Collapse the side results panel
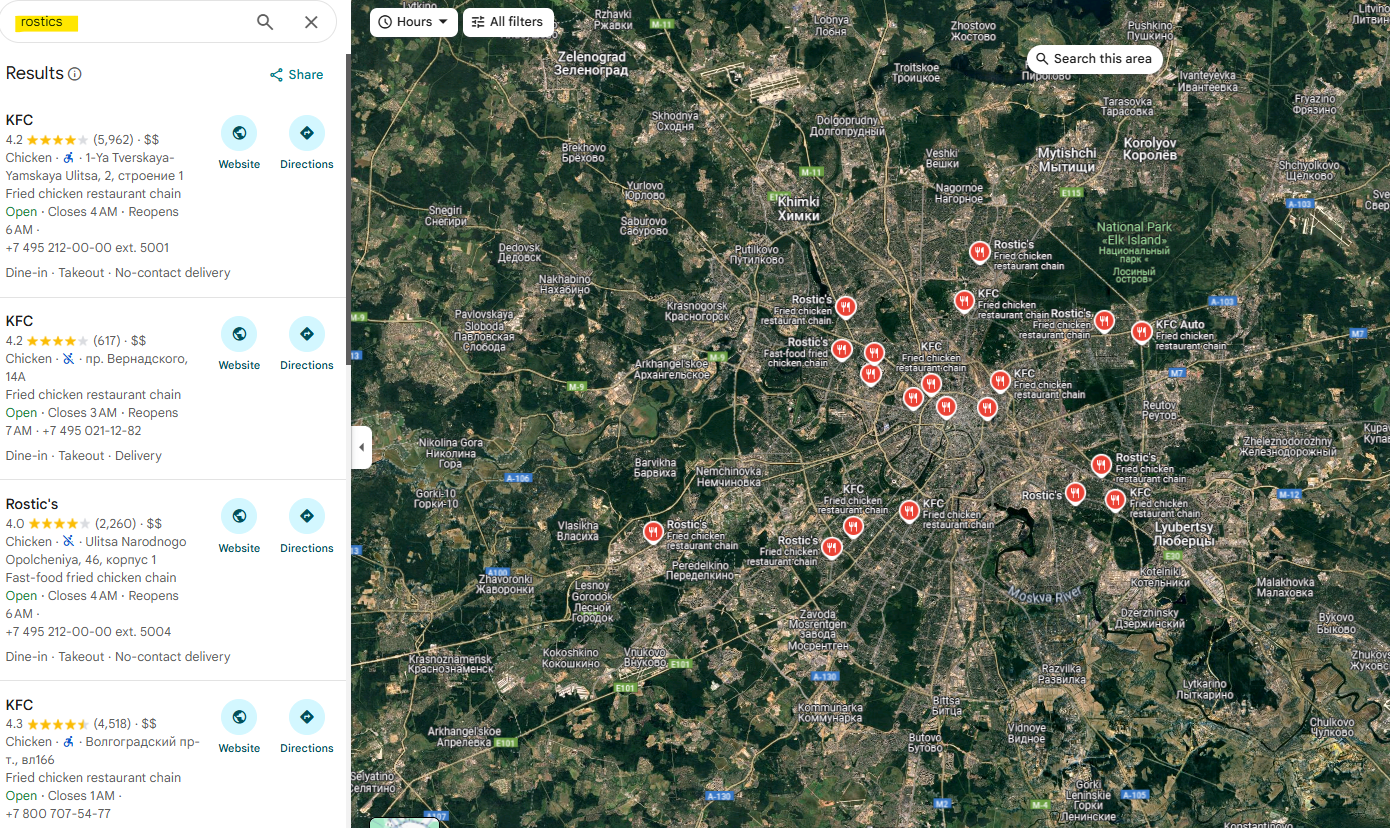Image resolution: width=1390 pixels, height=828 pixels. pos(361,447)
